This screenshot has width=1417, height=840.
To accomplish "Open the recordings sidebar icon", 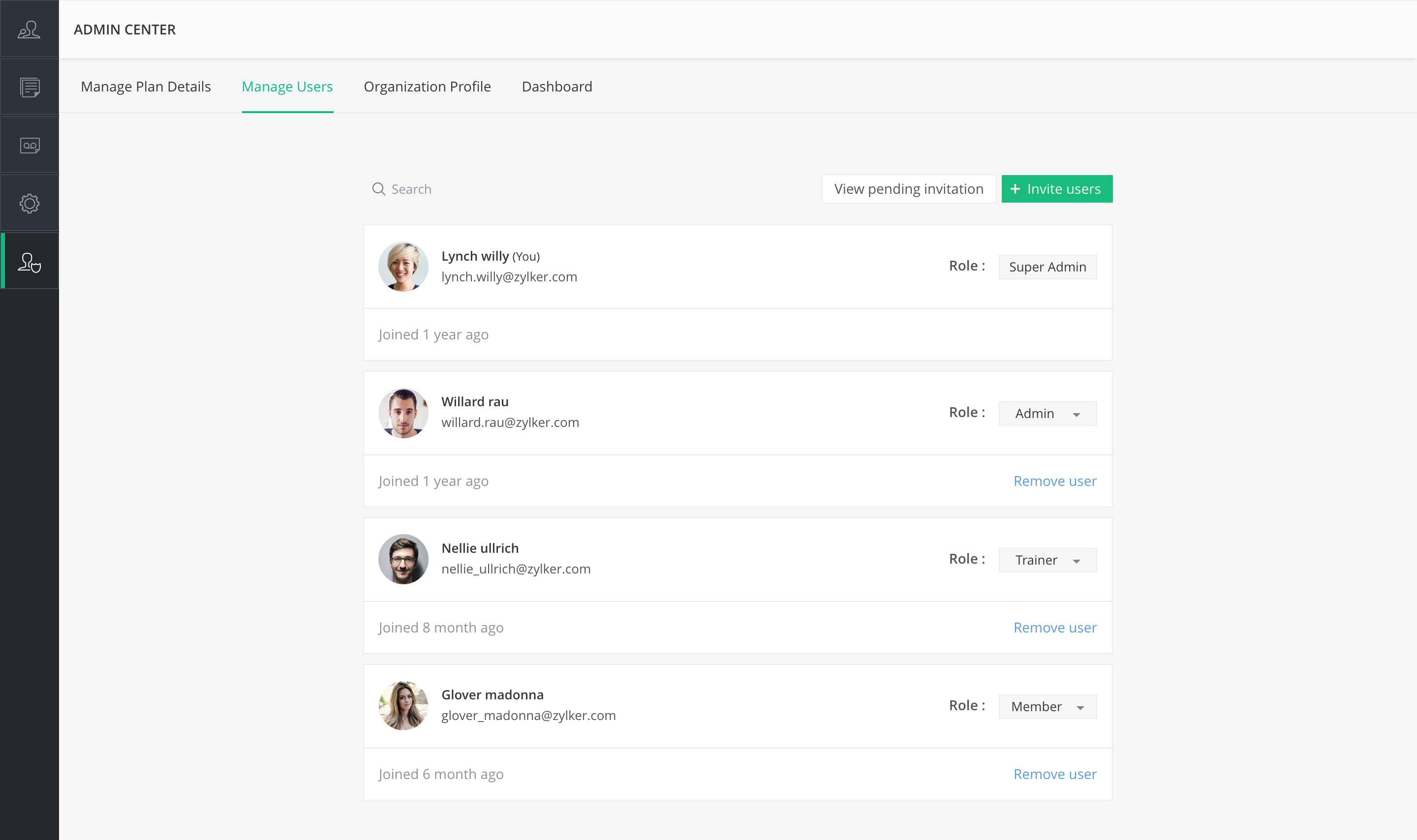I will click(30, 146).
